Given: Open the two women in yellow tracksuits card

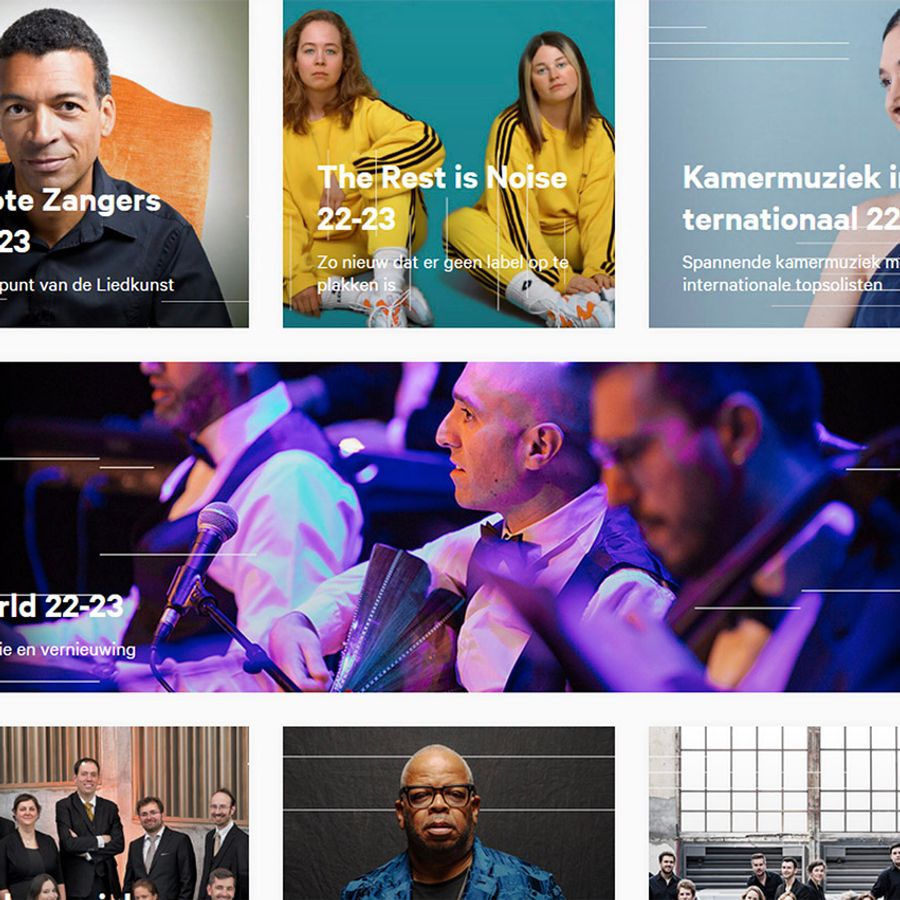Looking at the screenshot, I should tap(449, 164).
